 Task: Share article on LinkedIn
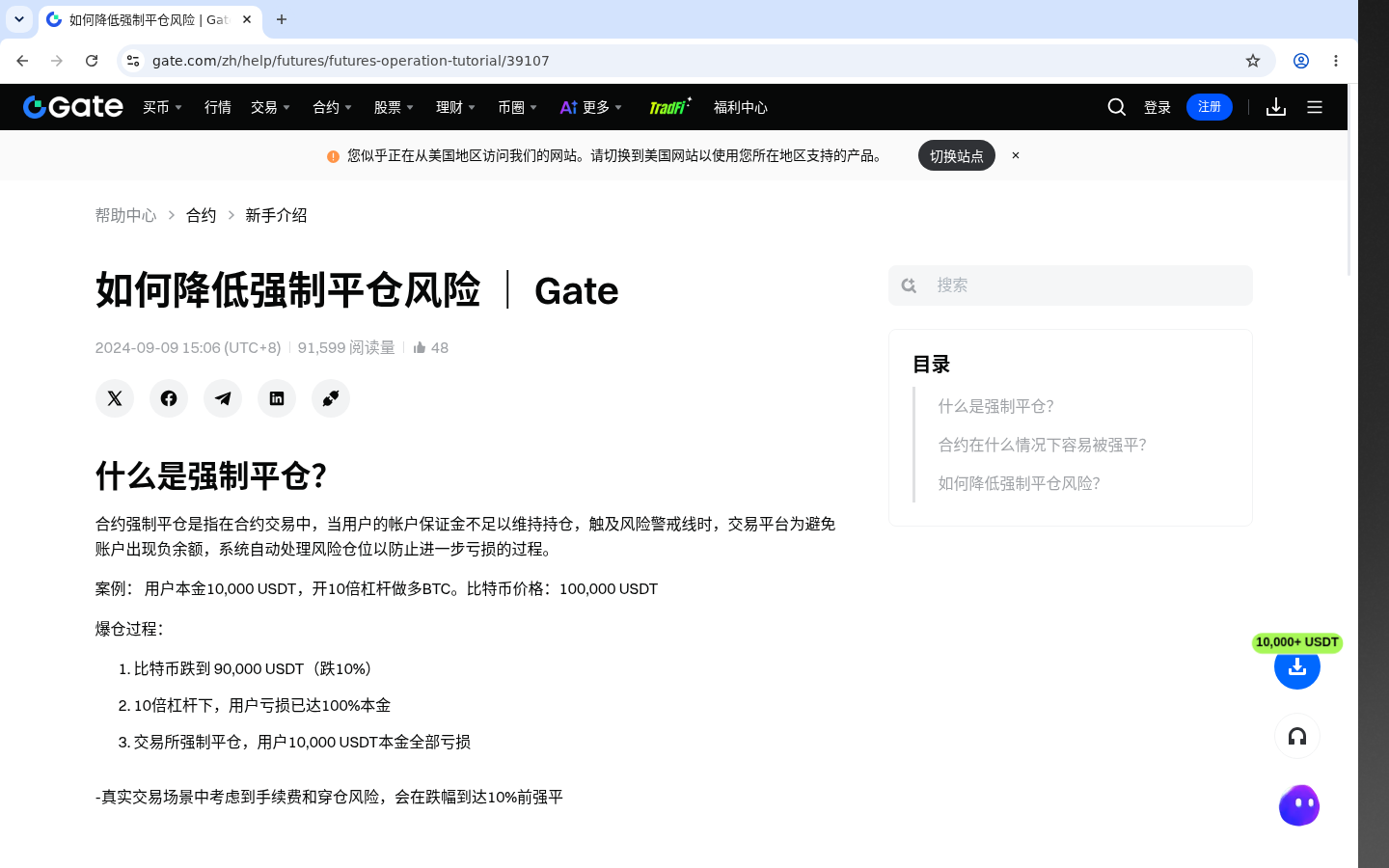click(x=277, y=398)
